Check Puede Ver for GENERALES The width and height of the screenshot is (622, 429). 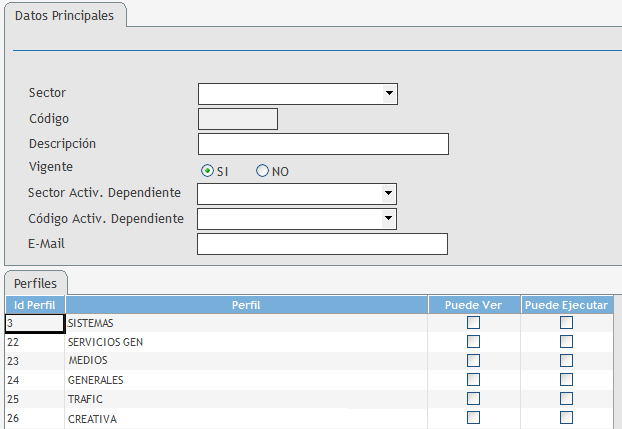[474, 380]
